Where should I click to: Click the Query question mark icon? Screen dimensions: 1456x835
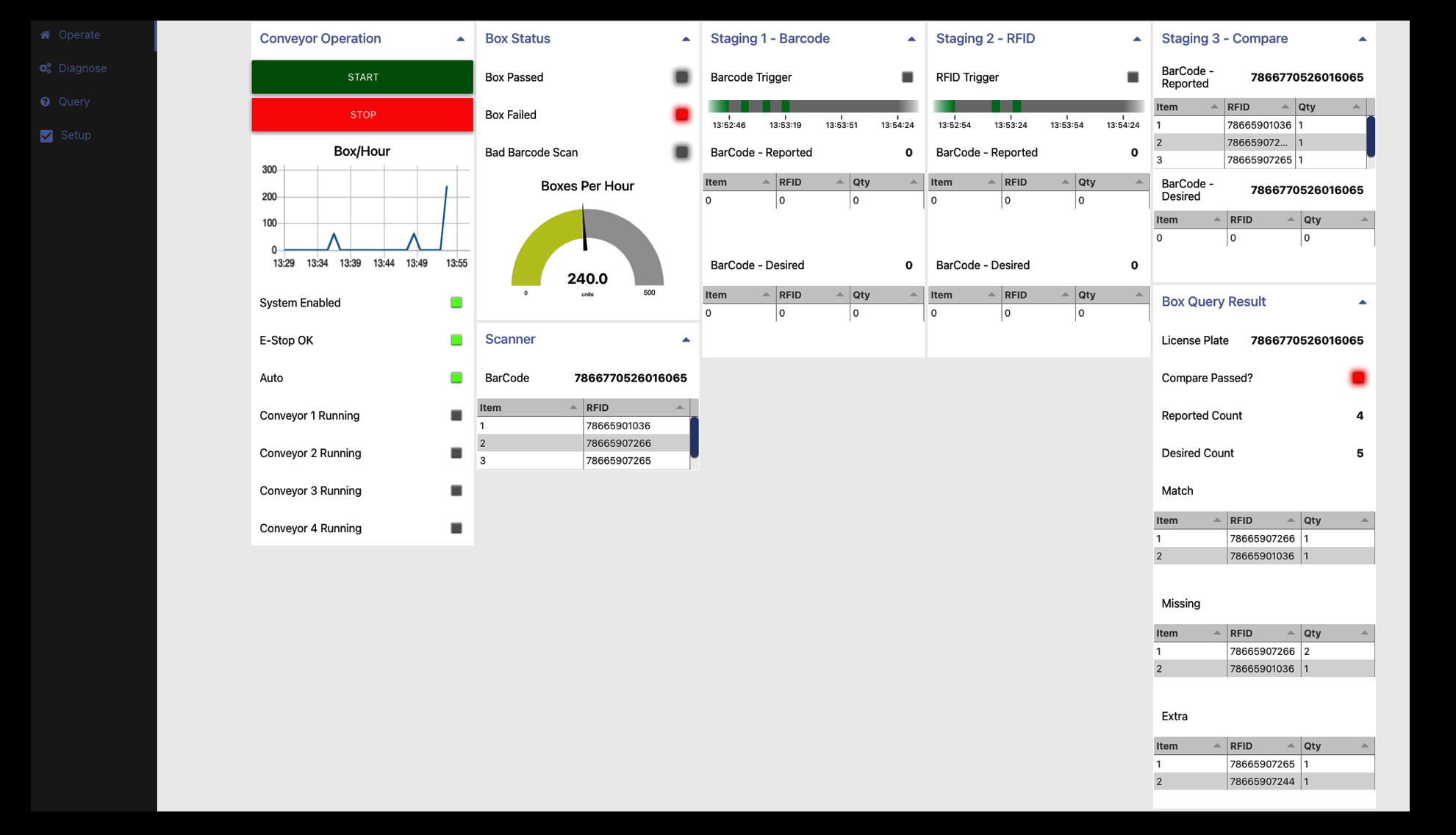pyautogui.click(x=45, y=101)
